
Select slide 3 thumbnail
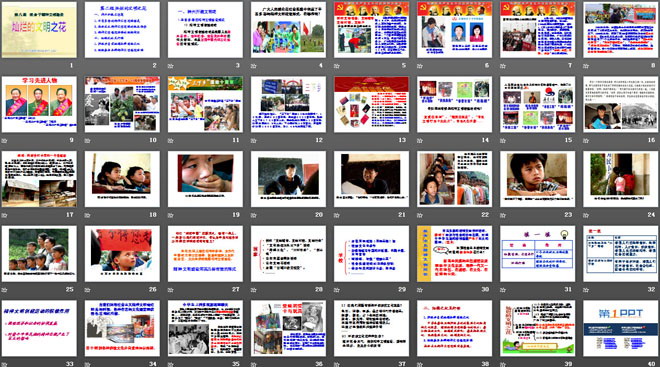click(x=205, y=29)
